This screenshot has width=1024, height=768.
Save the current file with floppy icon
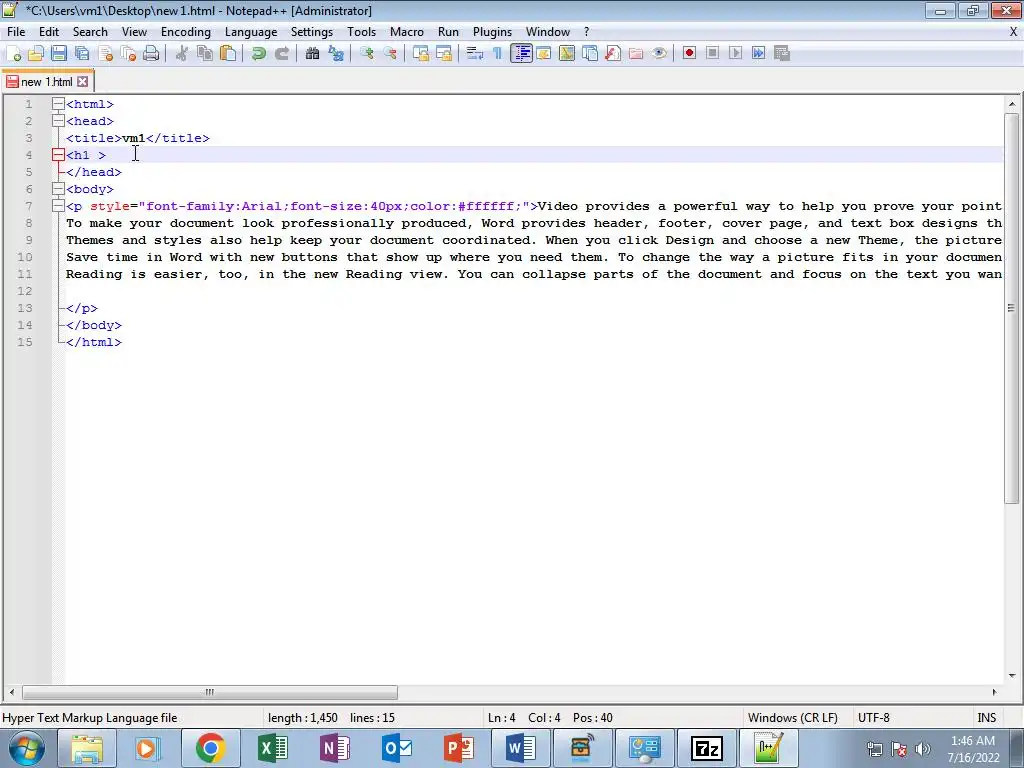(59, 54)
